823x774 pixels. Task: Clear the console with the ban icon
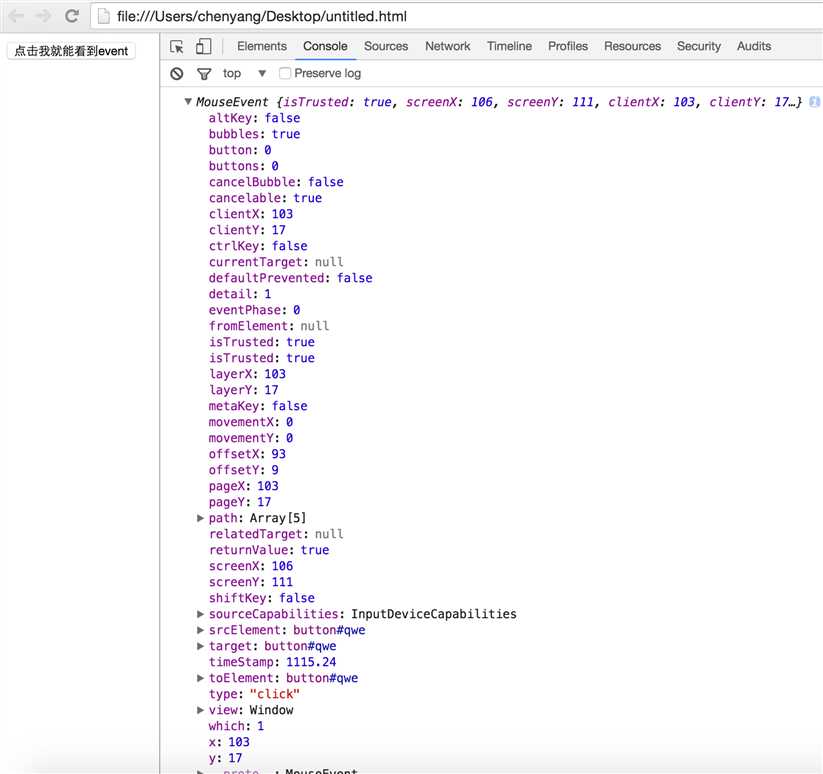(x=177, y=73)
